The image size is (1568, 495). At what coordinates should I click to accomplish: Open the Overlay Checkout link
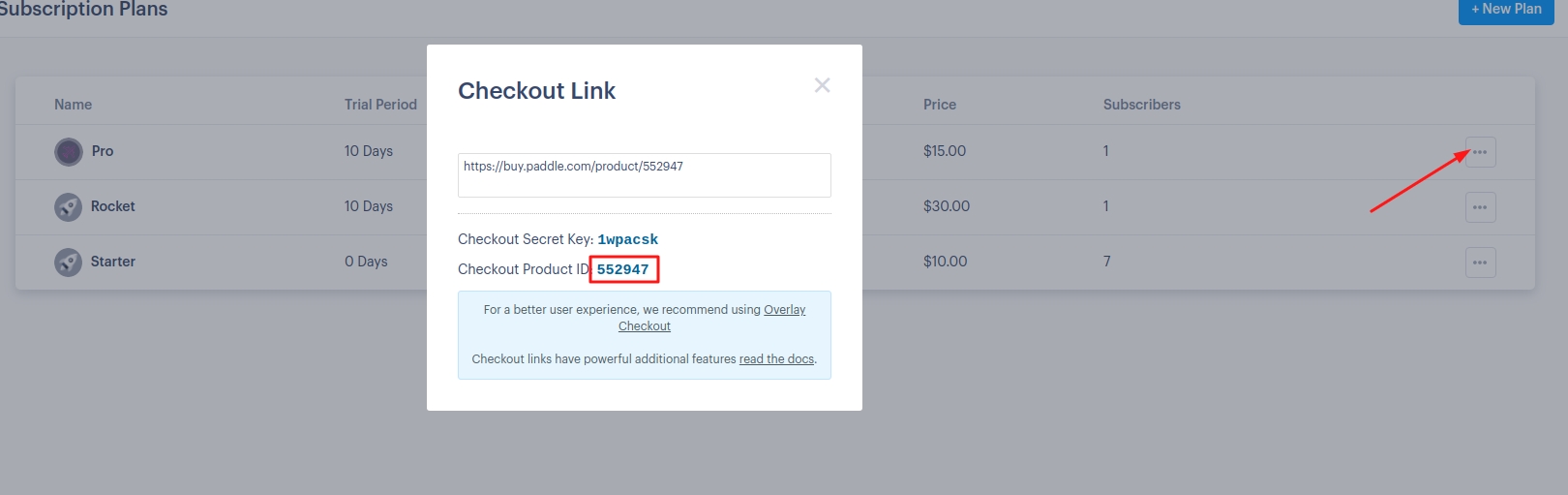[784, 310]
